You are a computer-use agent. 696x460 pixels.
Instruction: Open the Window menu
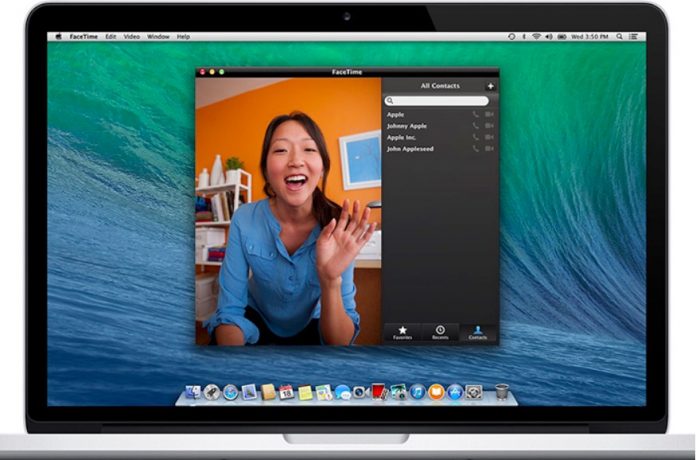158,37
